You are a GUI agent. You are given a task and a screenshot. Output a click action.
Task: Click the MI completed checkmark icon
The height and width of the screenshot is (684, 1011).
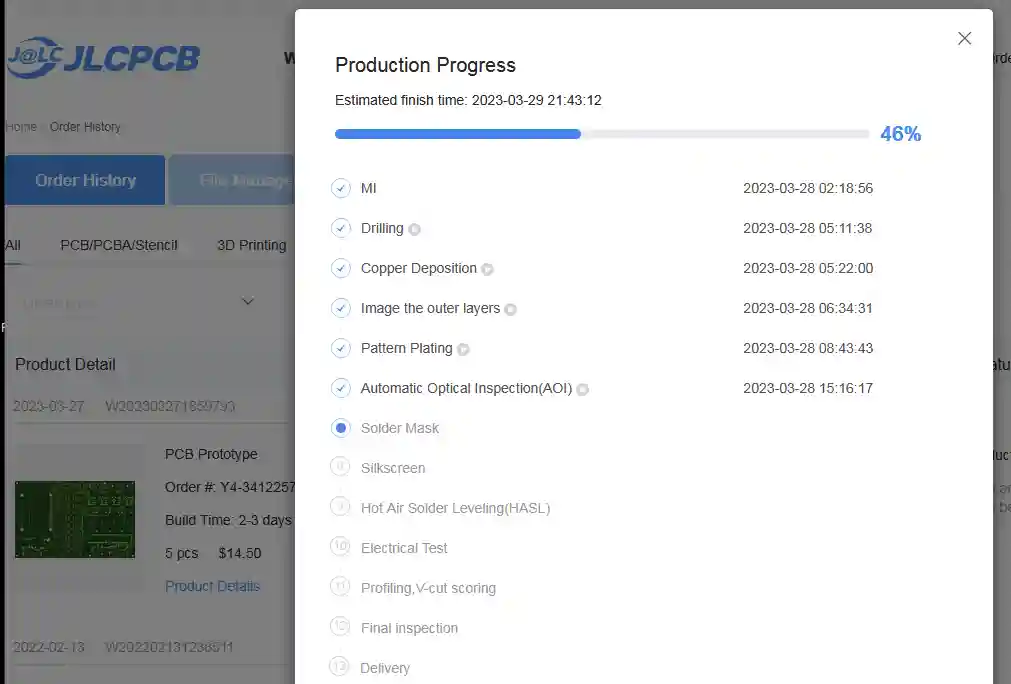[341, 188]
